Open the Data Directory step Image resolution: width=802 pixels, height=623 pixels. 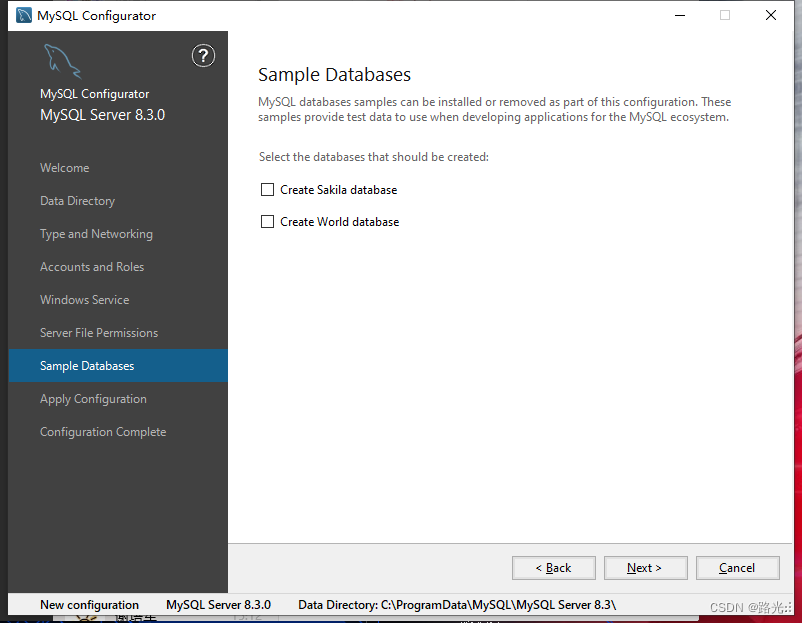pyautogui.click(x=77, y=200)
